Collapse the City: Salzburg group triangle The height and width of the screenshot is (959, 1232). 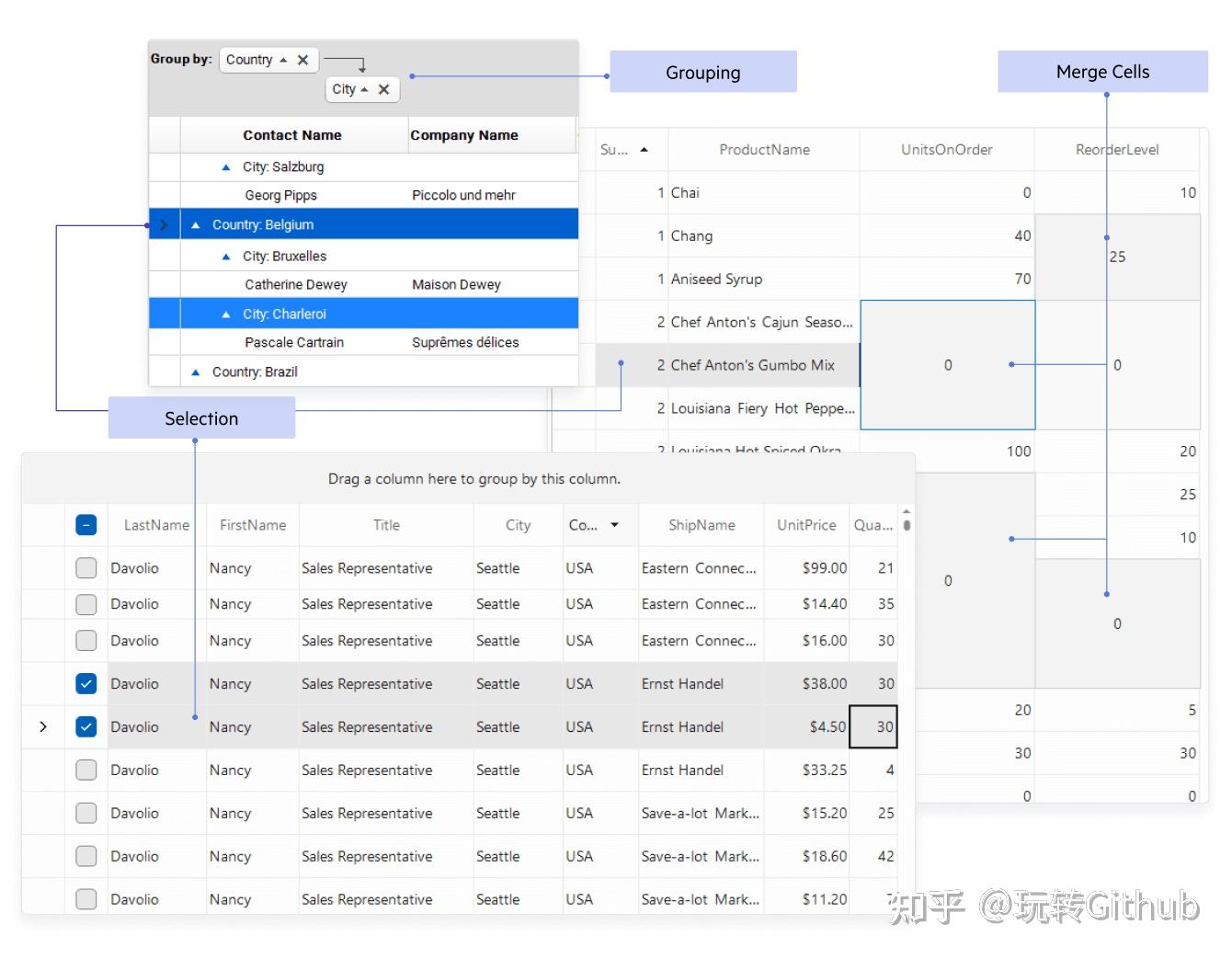click(225, 166)
